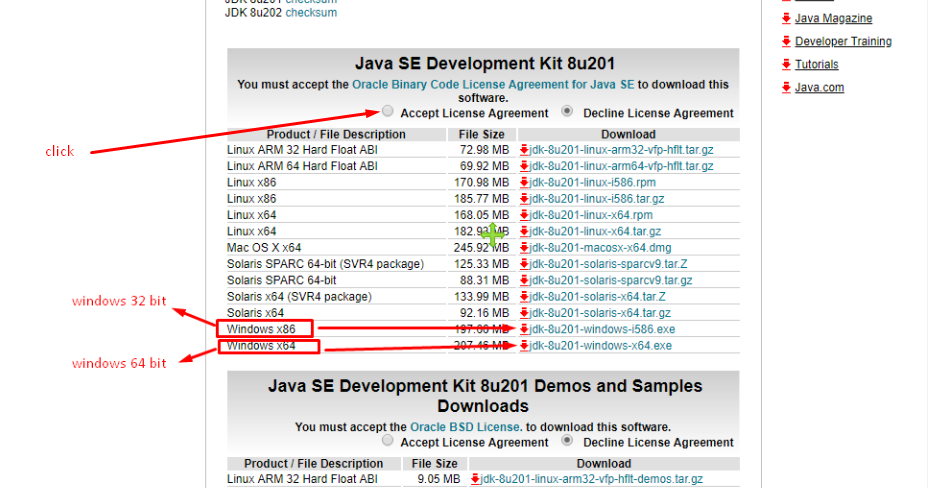The image size is (928, 488).
Task: Click download icon for windows-x64.exe
Action: click(x=524, y=345)
